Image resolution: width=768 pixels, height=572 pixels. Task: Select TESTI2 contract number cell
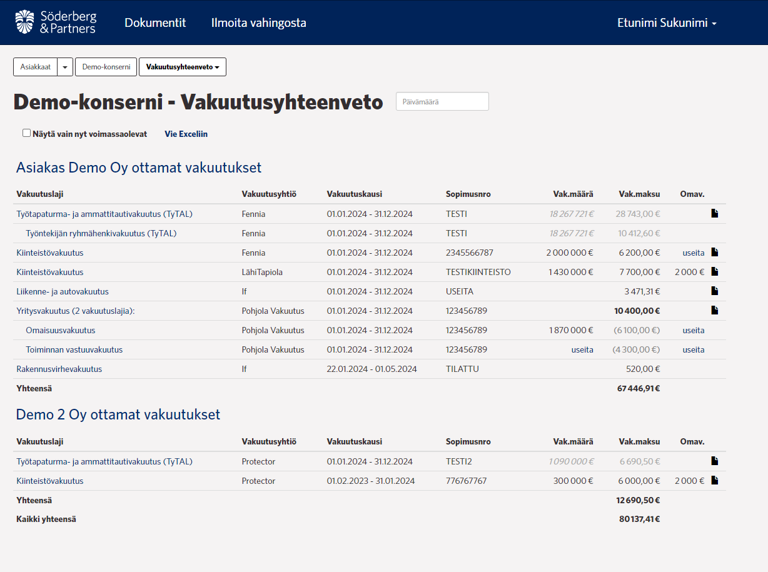pos(459,461)
